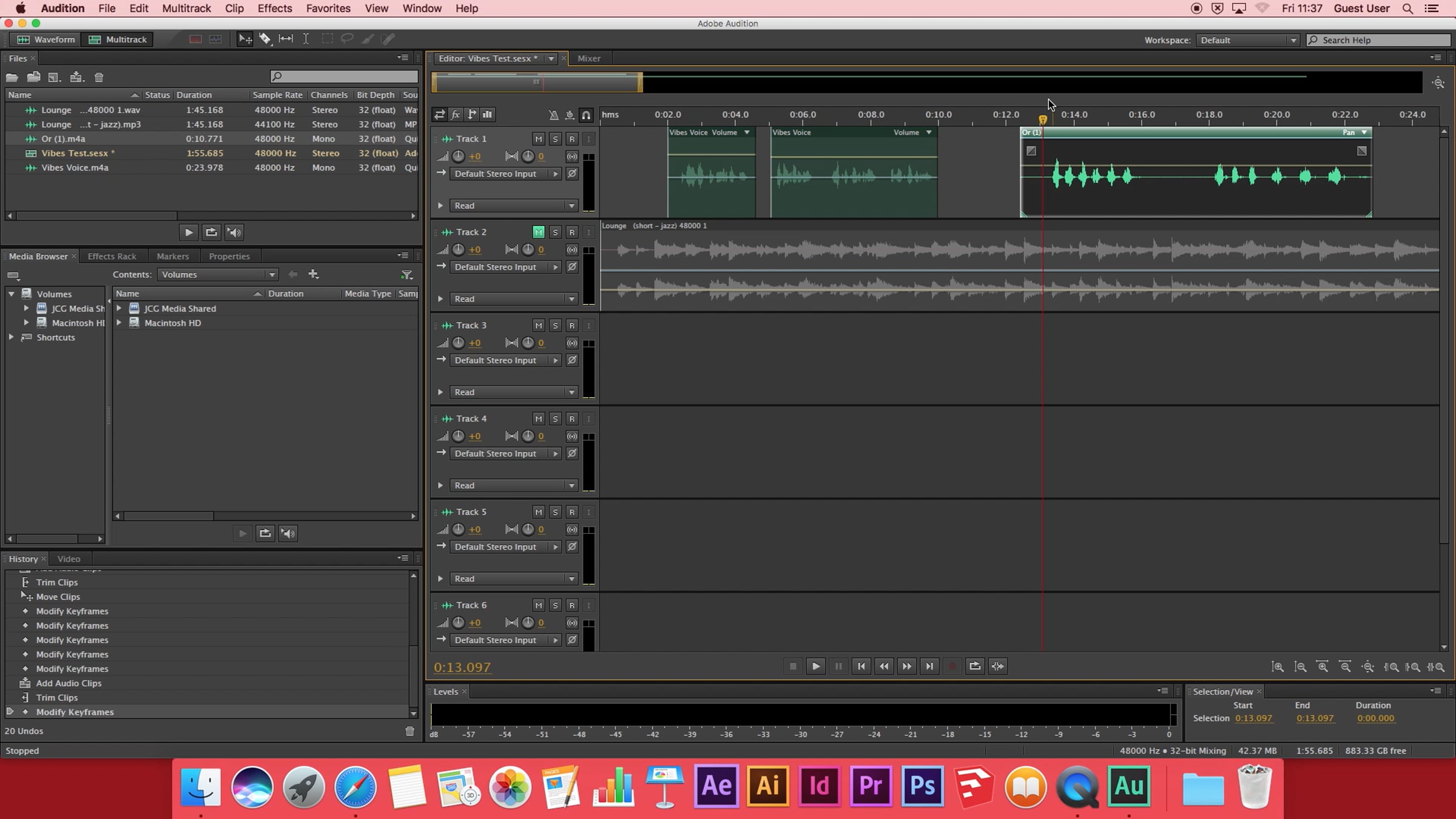This screenshot has width=1456, height=819.
Task: Switch to the Effects Rack tab
Action: pos(112,256)
